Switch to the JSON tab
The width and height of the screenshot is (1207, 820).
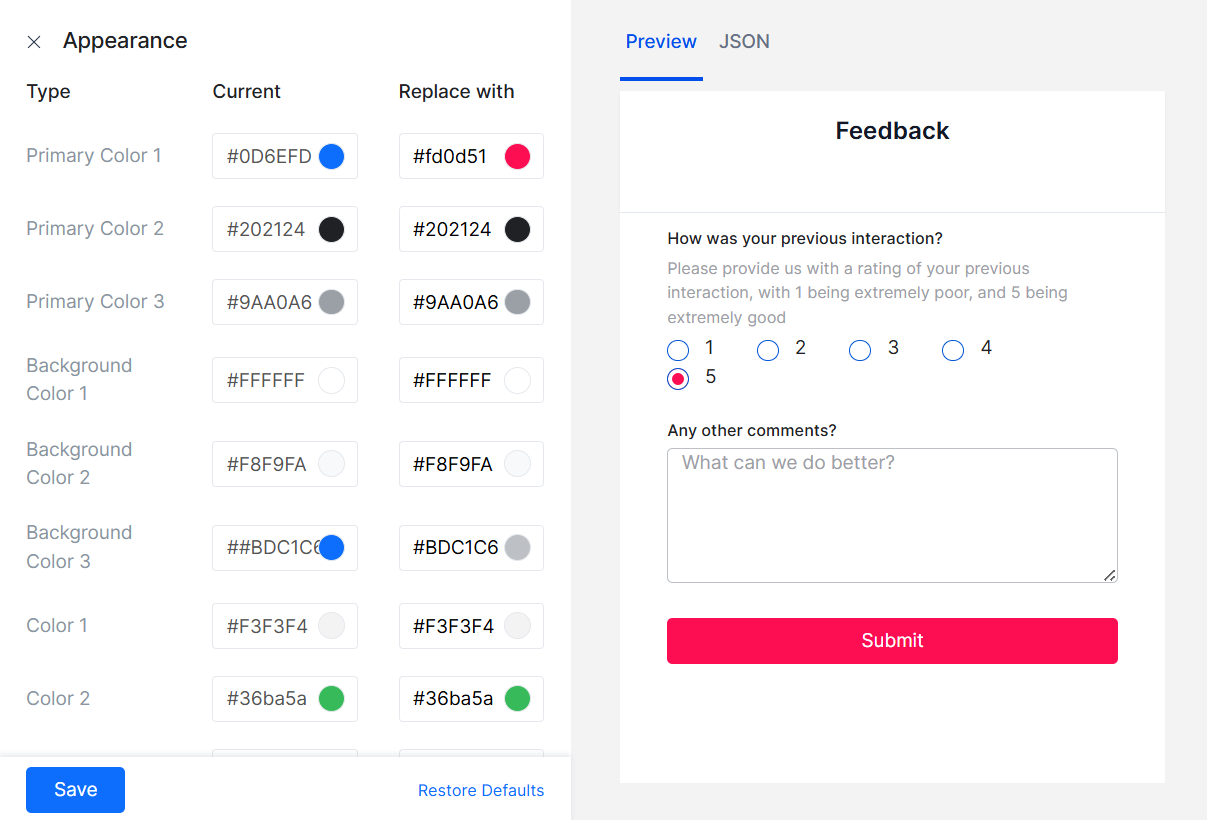coord(744,42)
